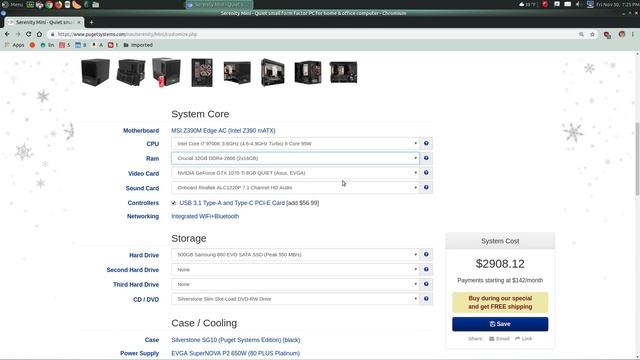Open the user profile avatar in browser toolbar
Screen dimensions: 640x360
(622, 34)
